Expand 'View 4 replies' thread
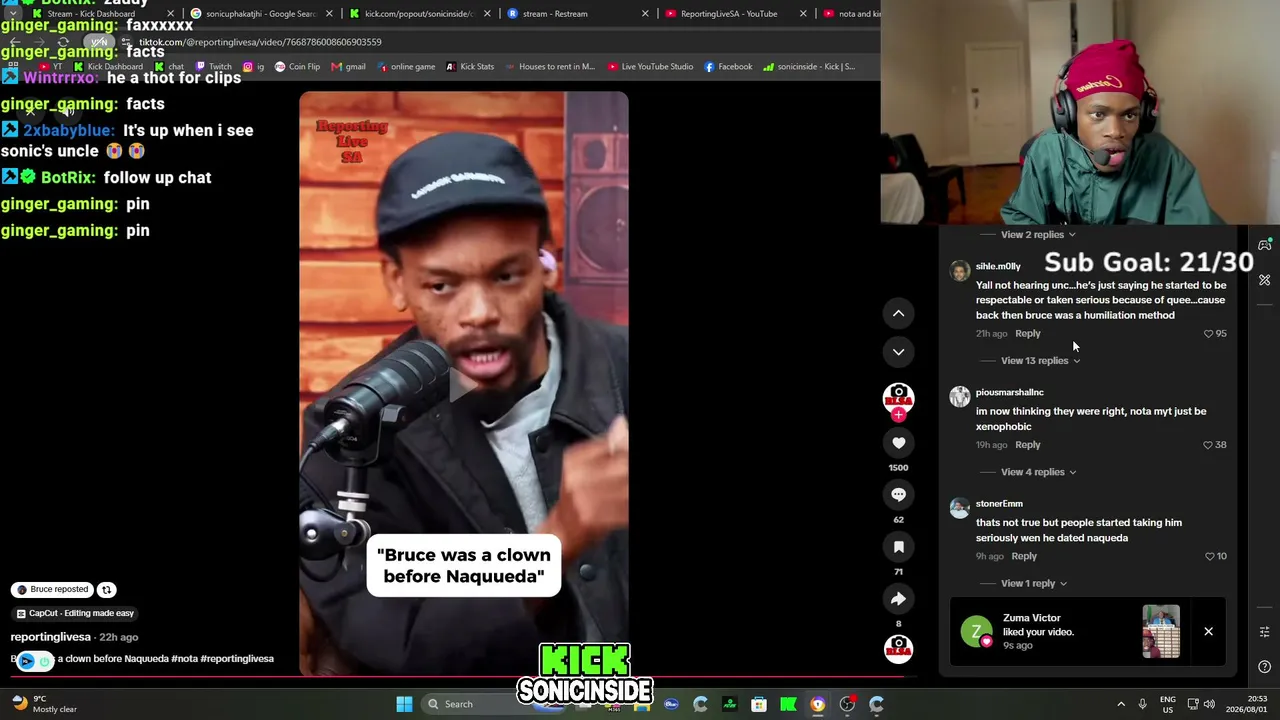 tap(1039, 472)
